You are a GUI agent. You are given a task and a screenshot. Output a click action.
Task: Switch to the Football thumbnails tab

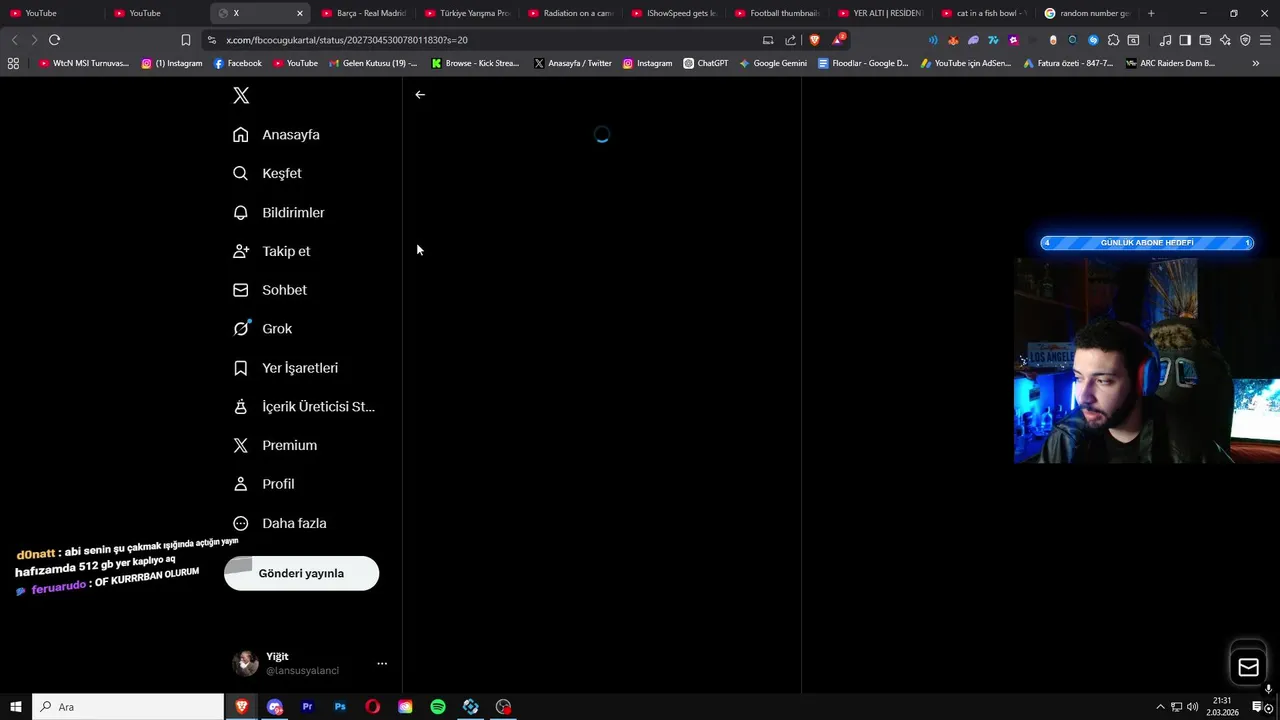777,13
